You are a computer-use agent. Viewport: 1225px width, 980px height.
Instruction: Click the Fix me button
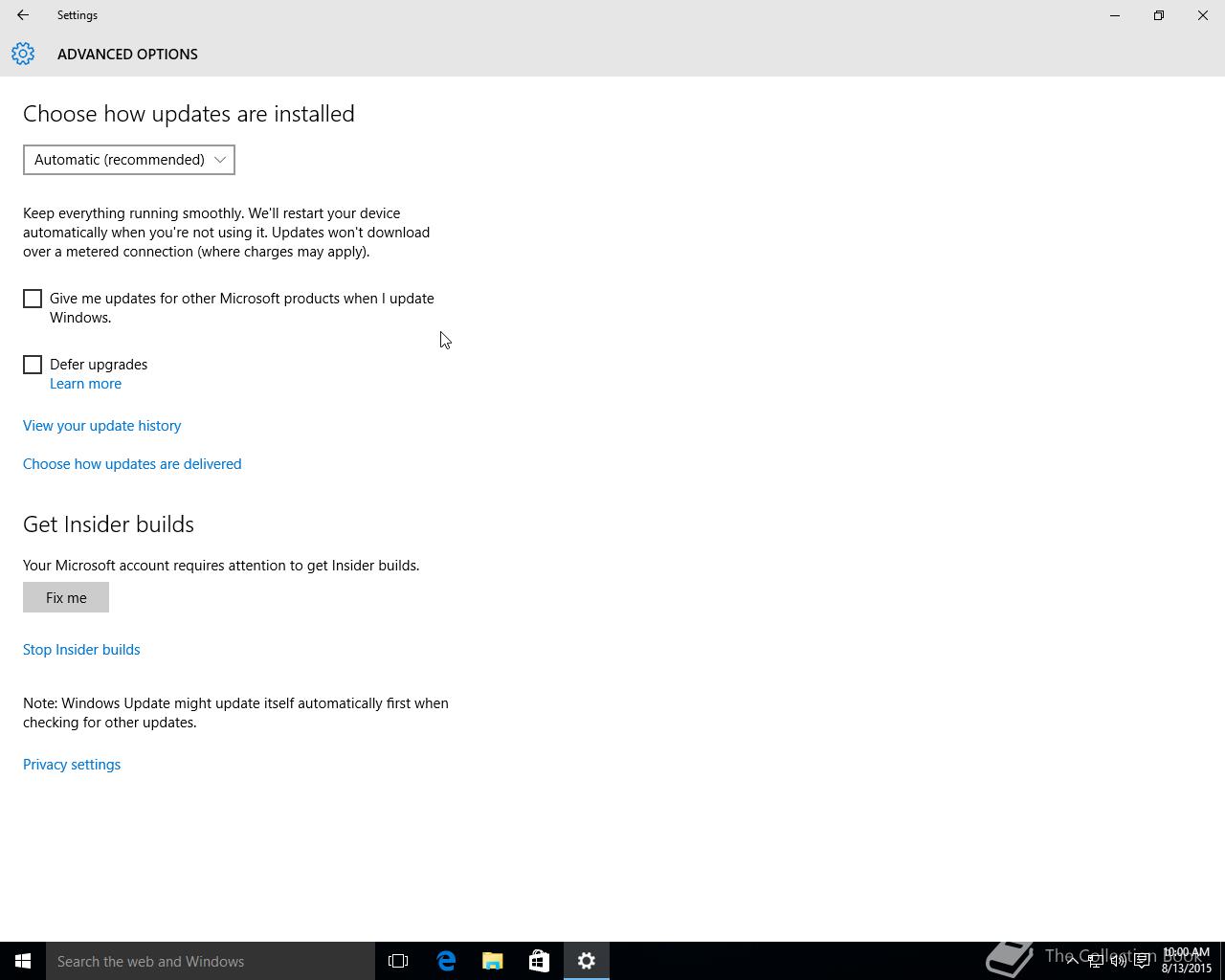click(x=66, y=597)
